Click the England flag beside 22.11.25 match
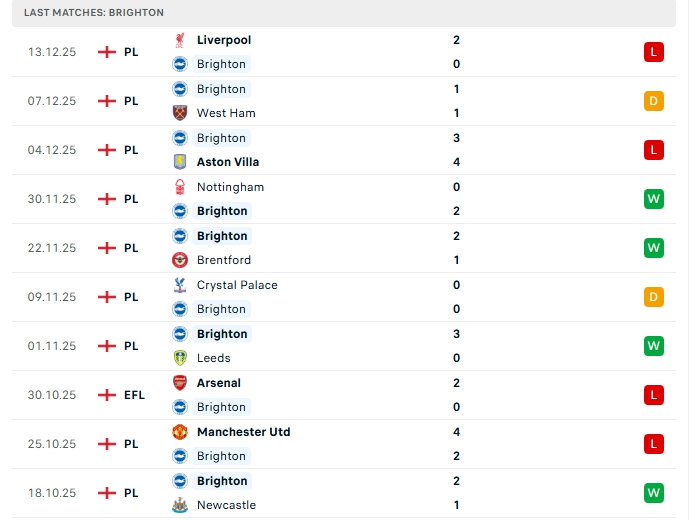 pos(107,248)
